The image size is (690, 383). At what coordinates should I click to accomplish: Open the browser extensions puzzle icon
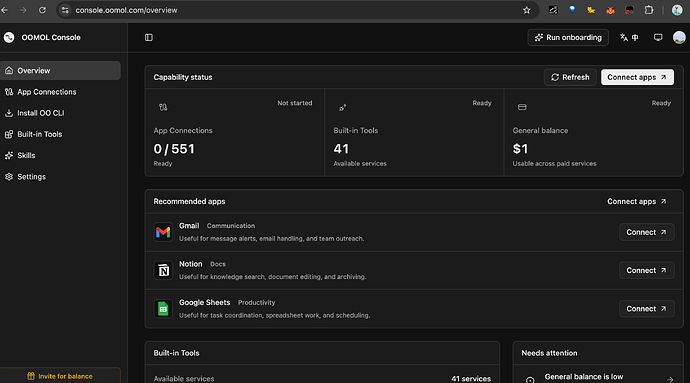tap(649, 10)
